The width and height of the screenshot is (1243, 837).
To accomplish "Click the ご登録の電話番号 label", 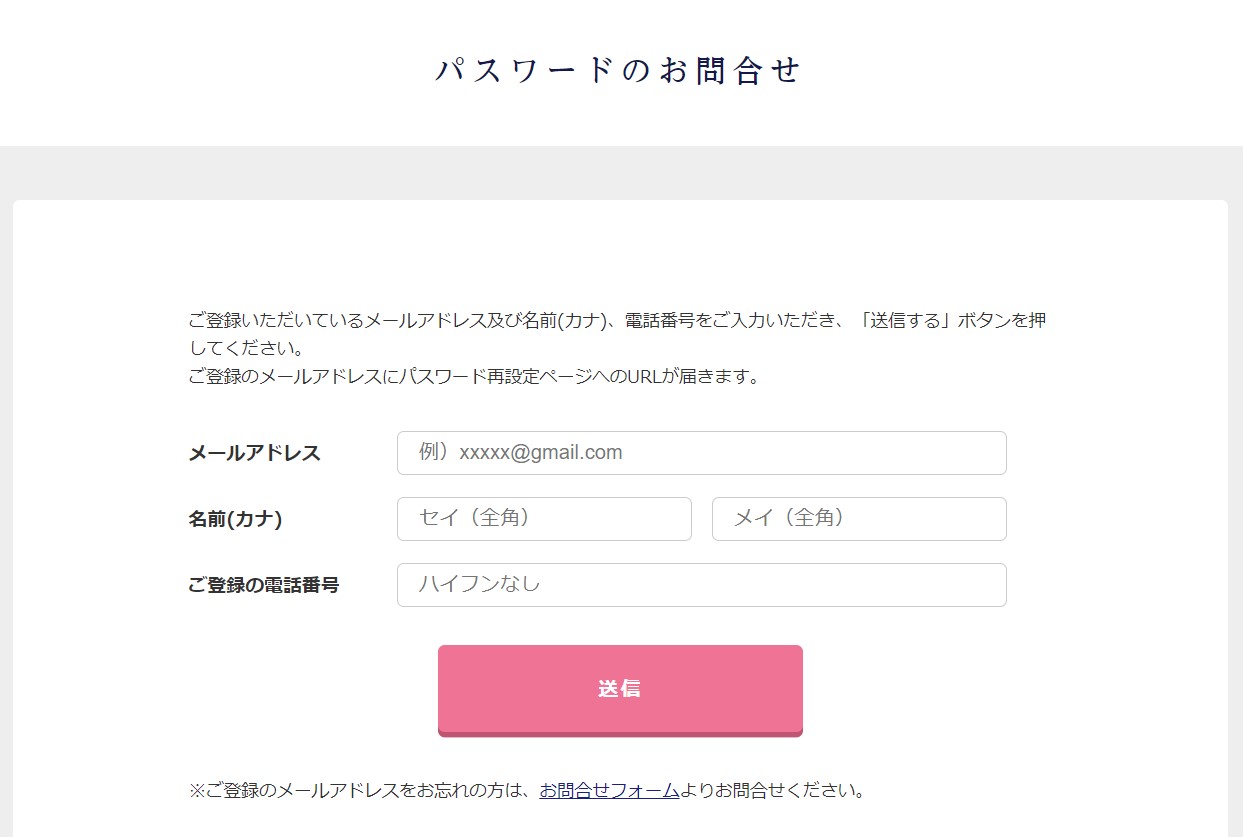I will tap(263, 585).
